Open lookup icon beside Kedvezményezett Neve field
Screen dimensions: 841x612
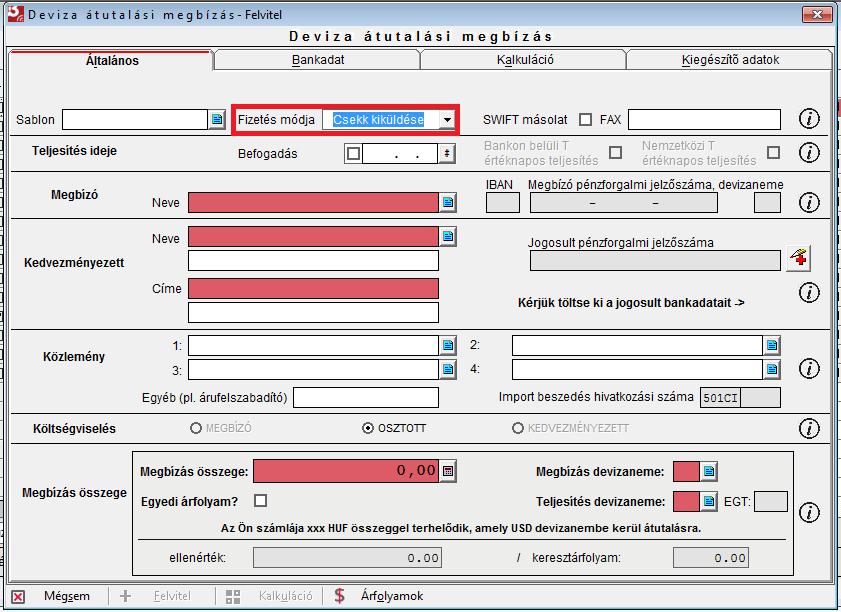click(x=448, y=237)
